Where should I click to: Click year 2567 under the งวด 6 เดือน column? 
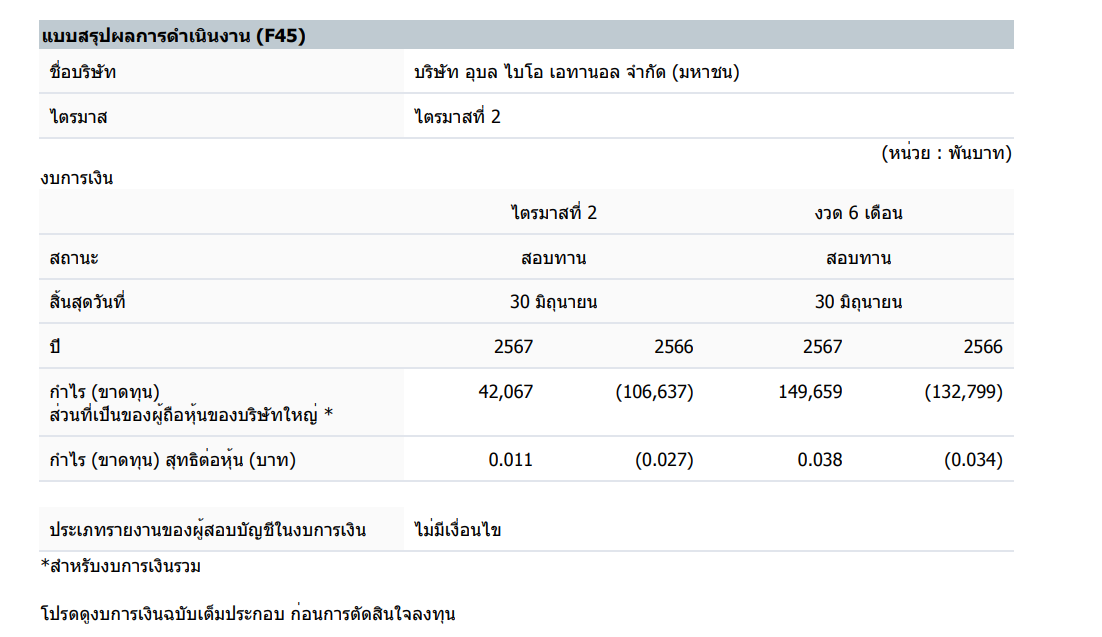pos(822,347)
